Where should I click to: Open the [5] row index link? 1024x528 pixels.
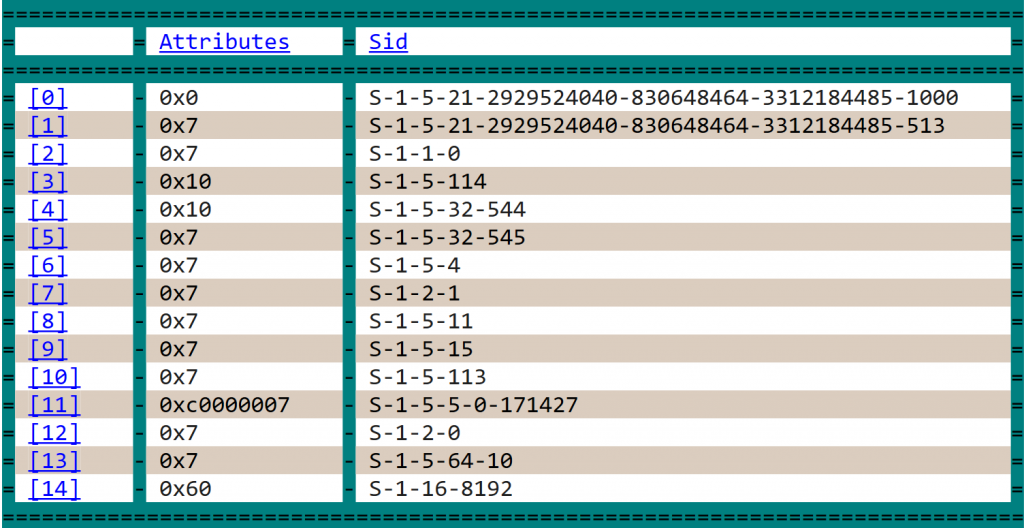48,238
